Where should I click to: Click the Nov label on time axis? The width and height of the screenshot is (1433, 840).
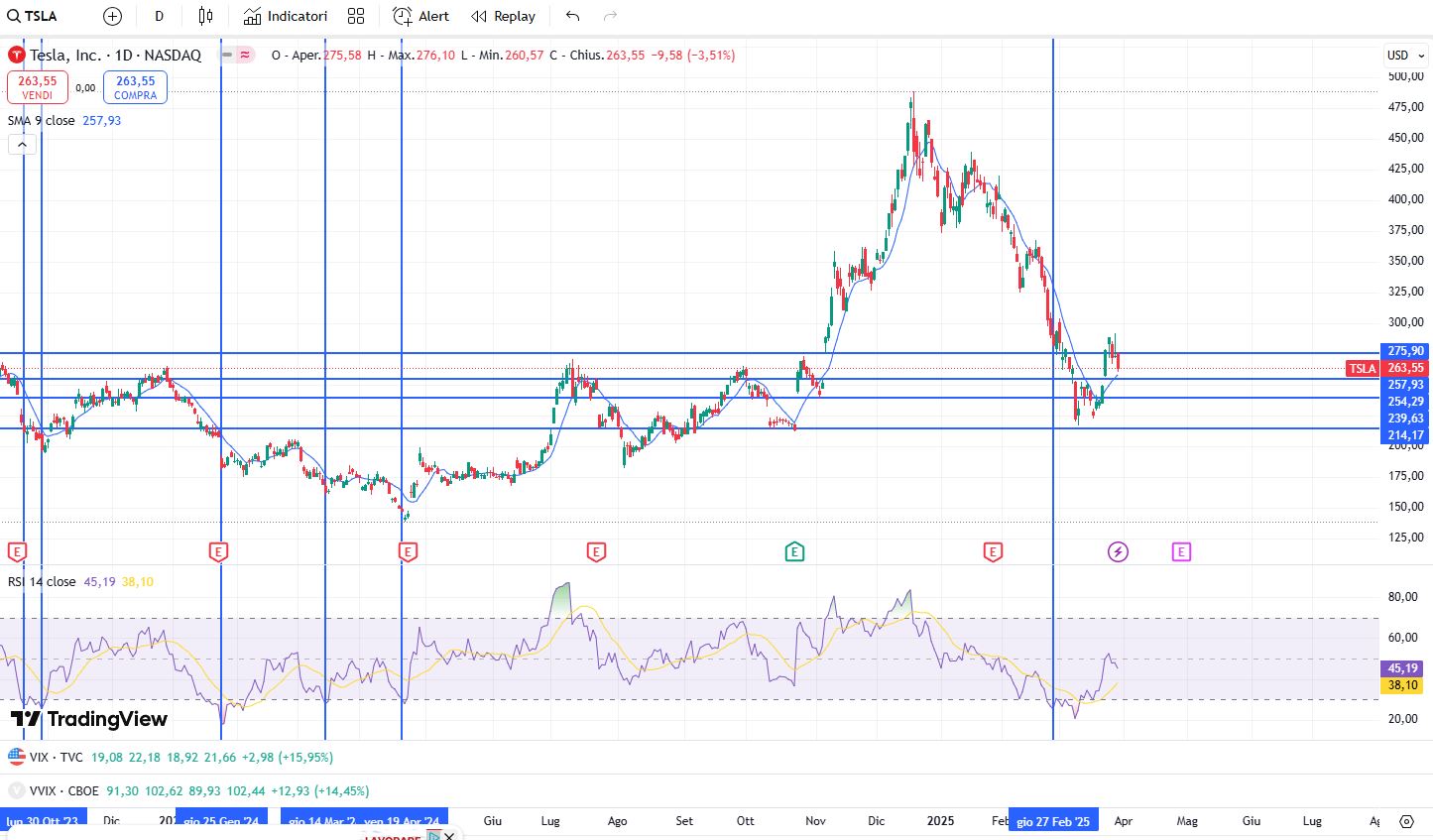815,821
